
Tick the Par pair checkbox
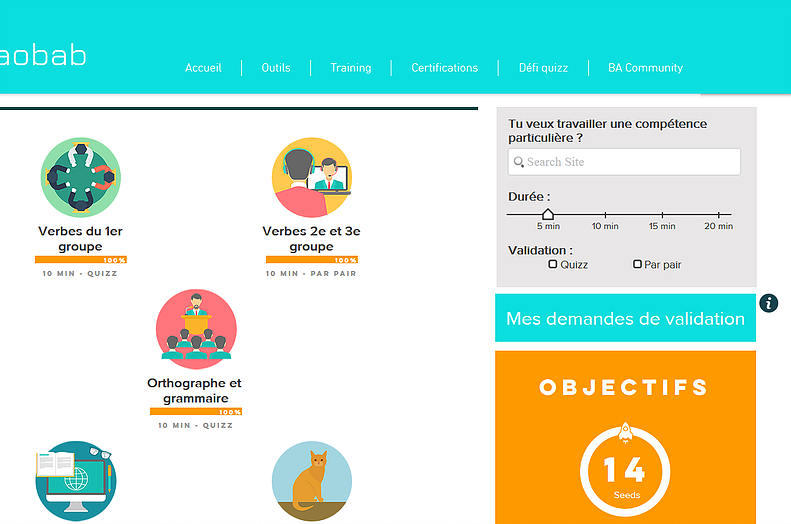pos(637,264)
